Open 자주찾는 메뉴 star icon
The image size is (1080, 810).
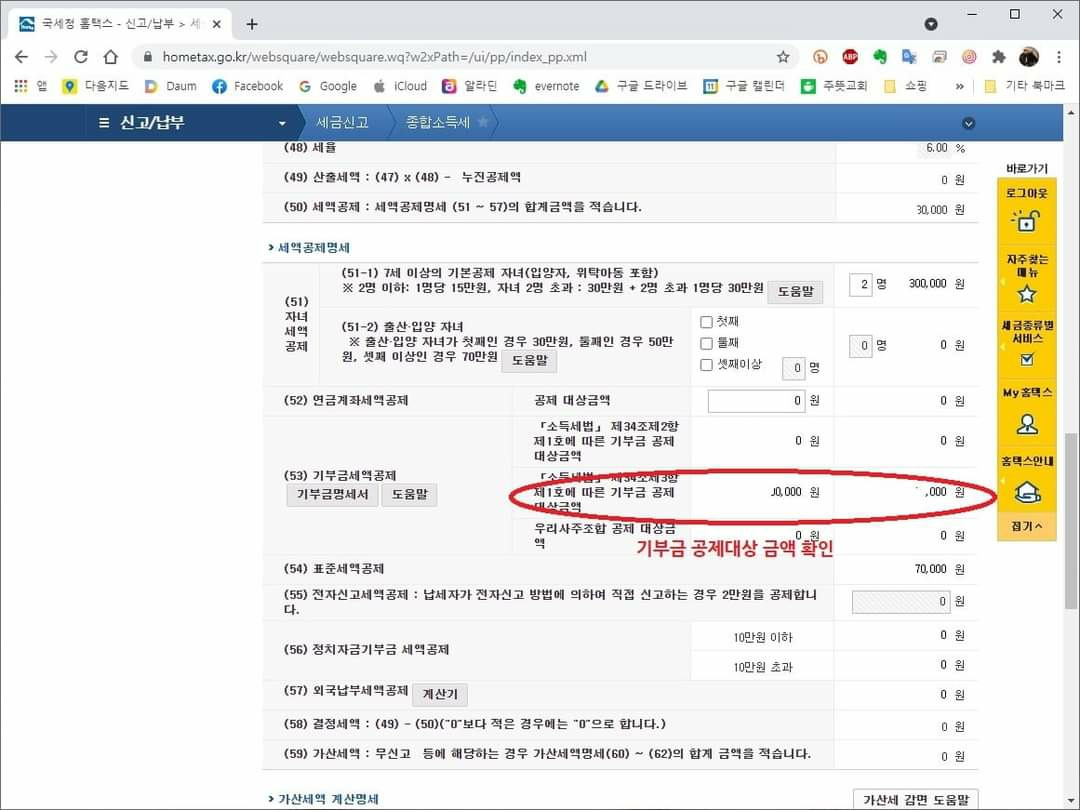(x=1026, y=293)
